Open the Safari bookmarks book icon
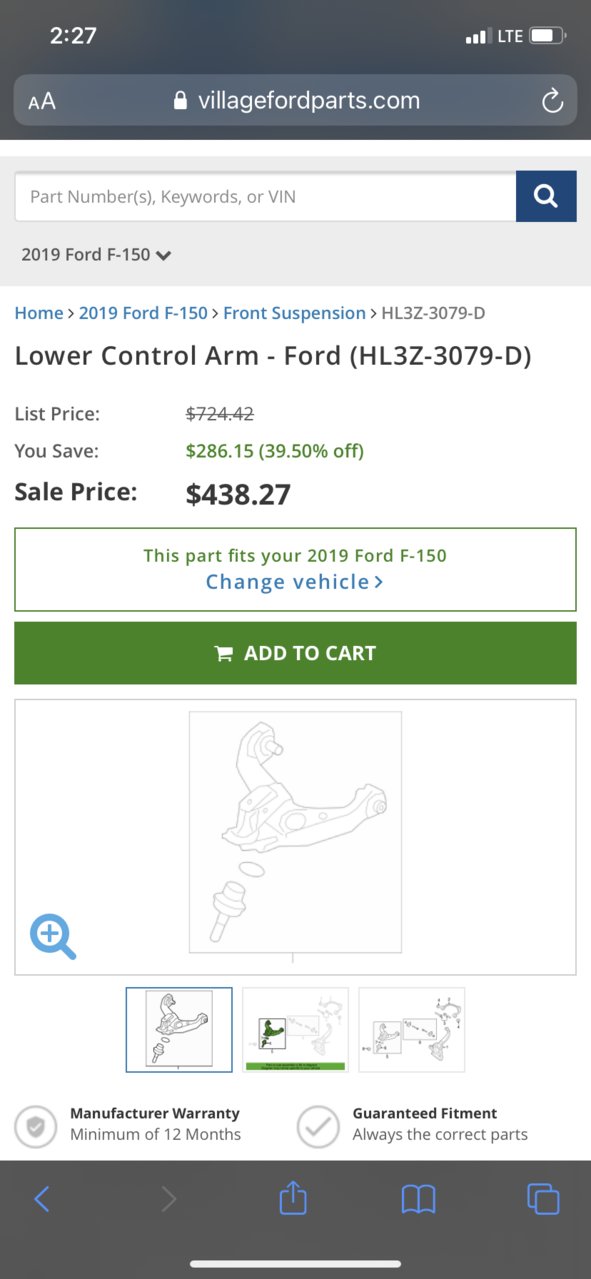 tap(418, 1199)
